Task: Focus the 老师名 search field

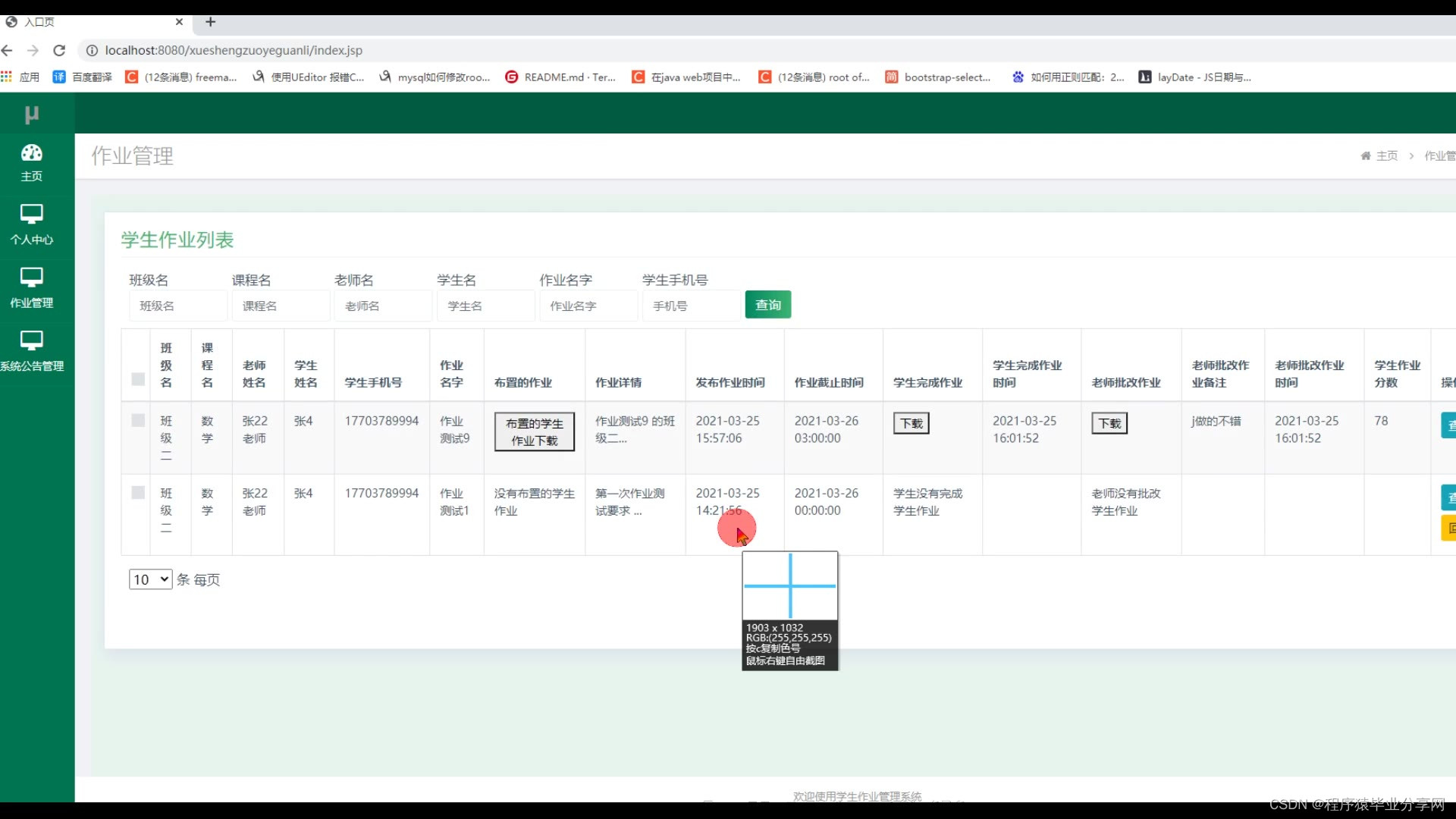Action: pos(383,306)
